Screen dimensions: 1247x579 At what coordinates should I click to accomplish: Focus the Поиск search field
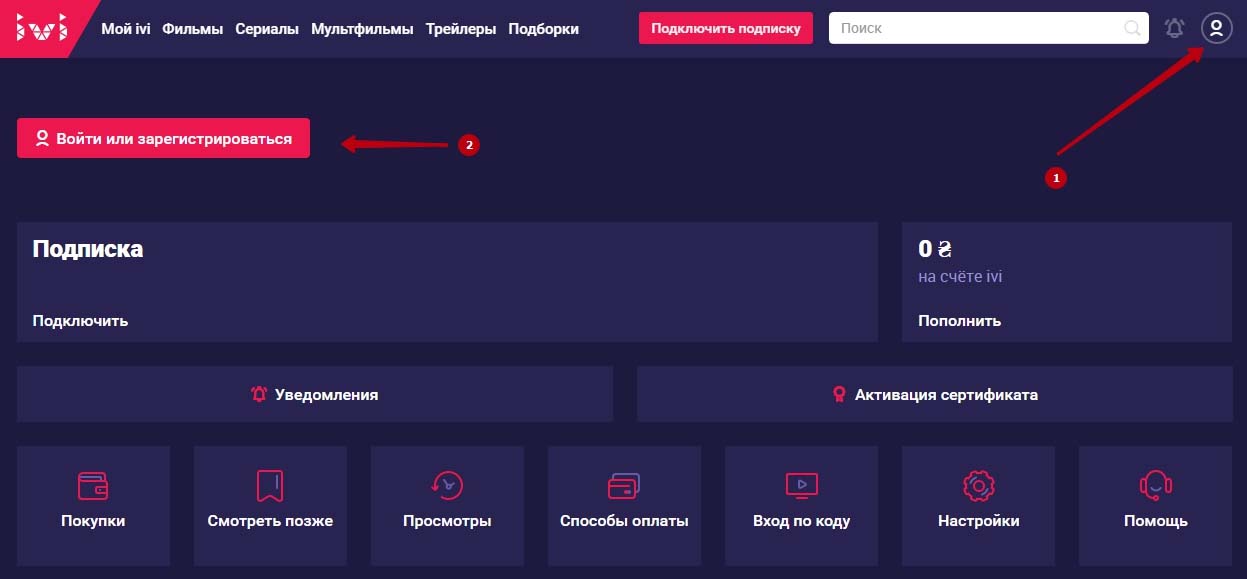pos(989,29)
